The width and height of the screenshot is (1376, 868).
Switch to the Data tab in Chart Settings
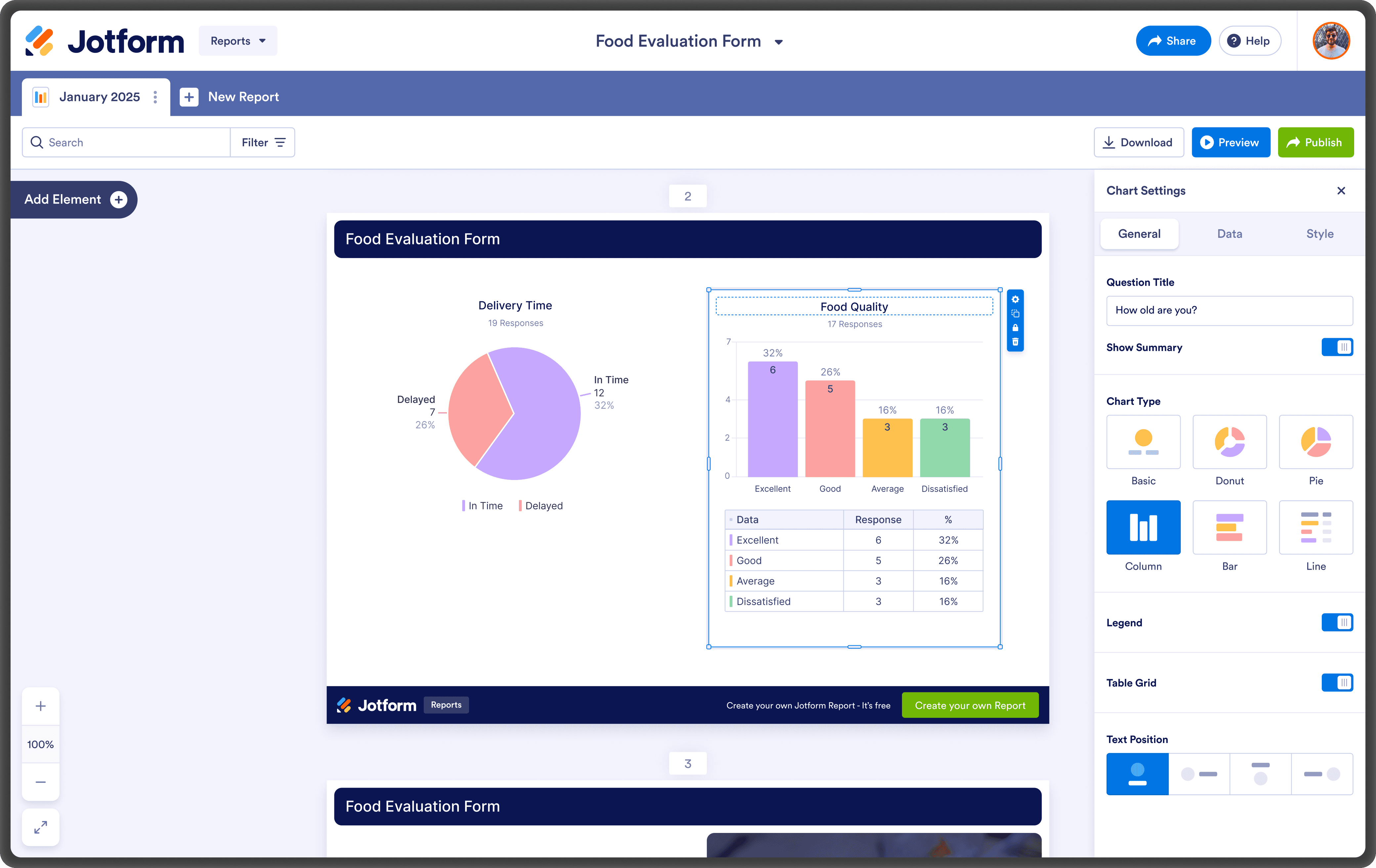tap(1229, 234)
